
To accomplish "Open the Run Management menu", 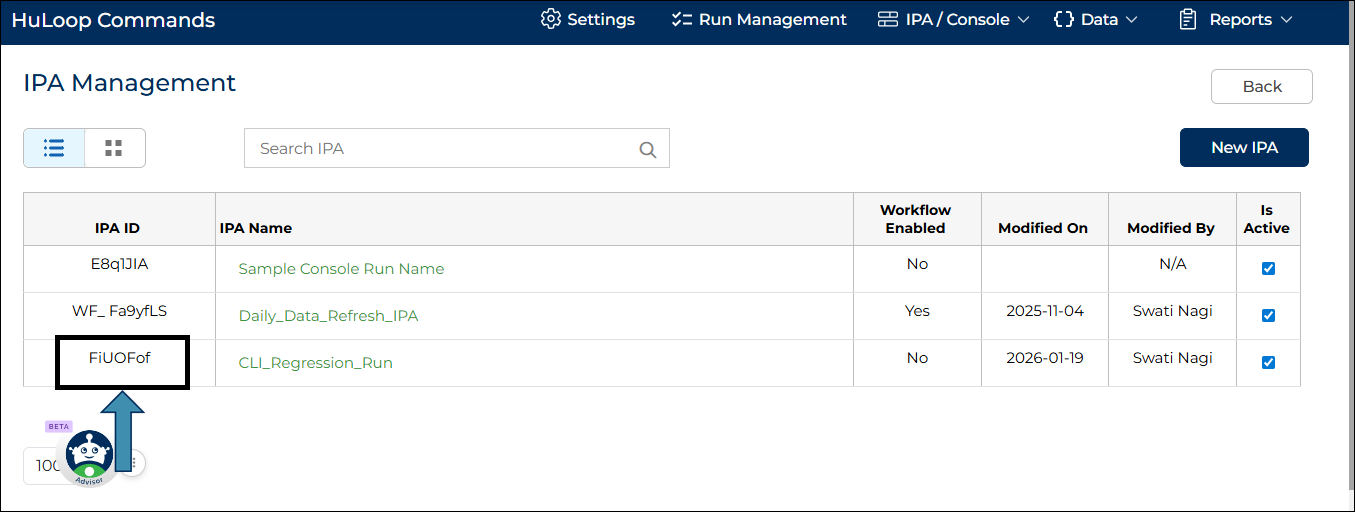I will point(772,19).
